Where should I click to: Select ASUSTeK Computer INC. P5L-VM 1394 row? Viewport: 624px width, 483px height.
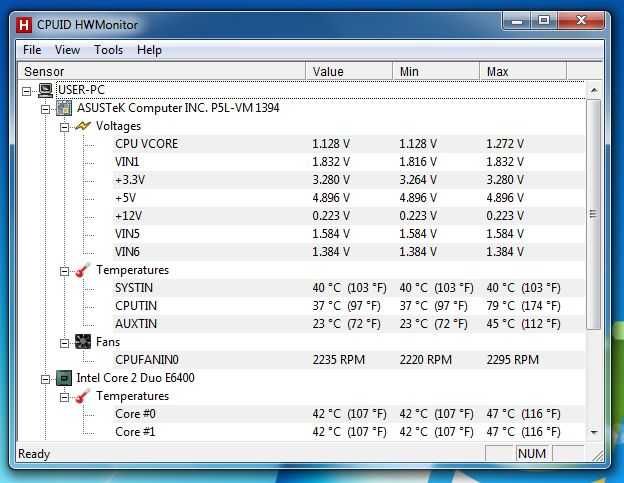click(178, 108)
